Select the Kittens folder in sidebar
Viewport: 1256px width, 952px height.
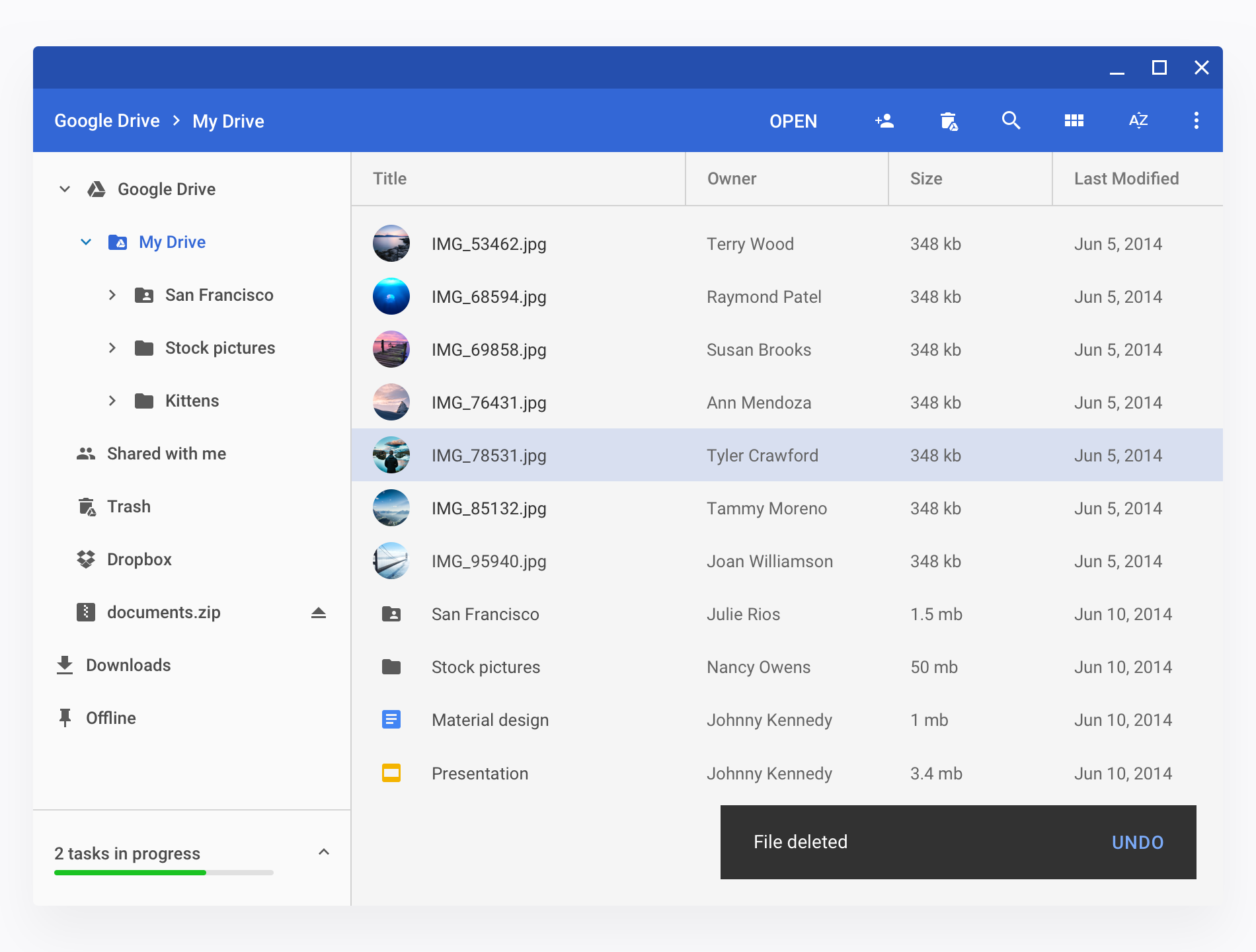tap(192, 401)
